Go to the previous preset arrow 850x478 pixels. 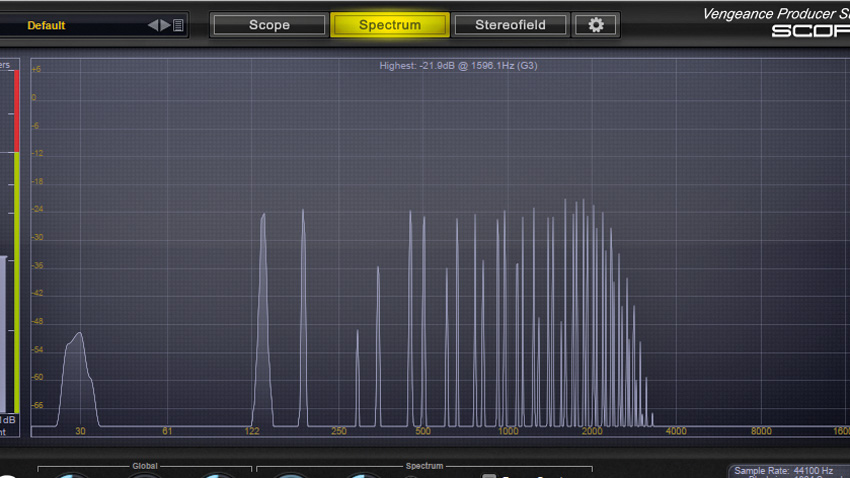[153, 25]
